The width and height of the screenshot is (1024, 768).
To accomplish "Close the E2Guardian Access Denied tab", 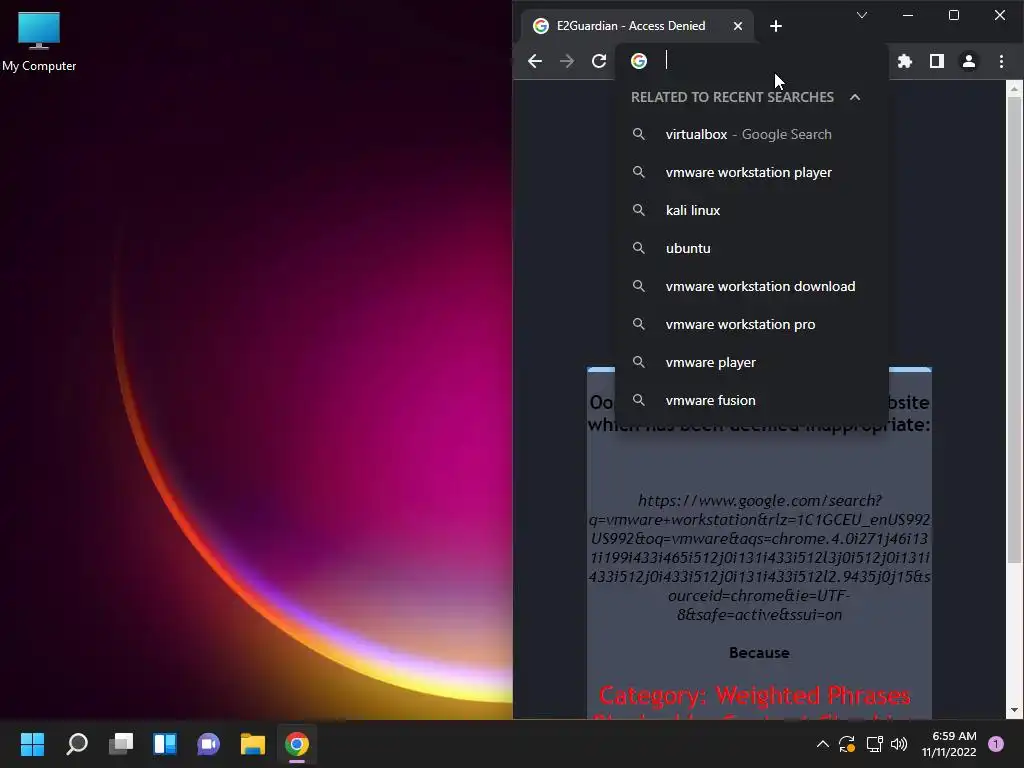I will [737, 26].
